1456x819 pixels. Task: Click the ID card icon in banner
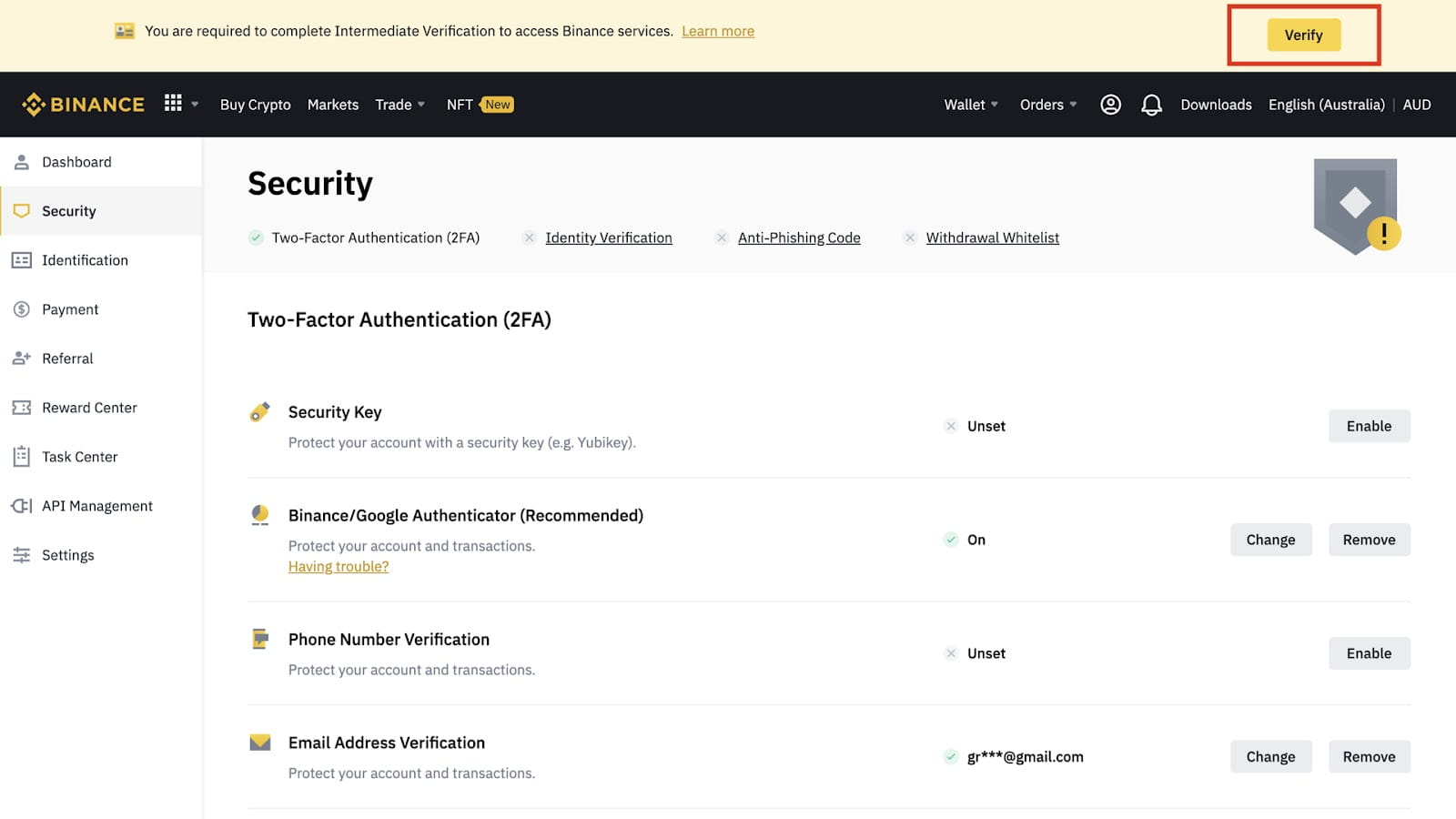click(x=125, y=31)
